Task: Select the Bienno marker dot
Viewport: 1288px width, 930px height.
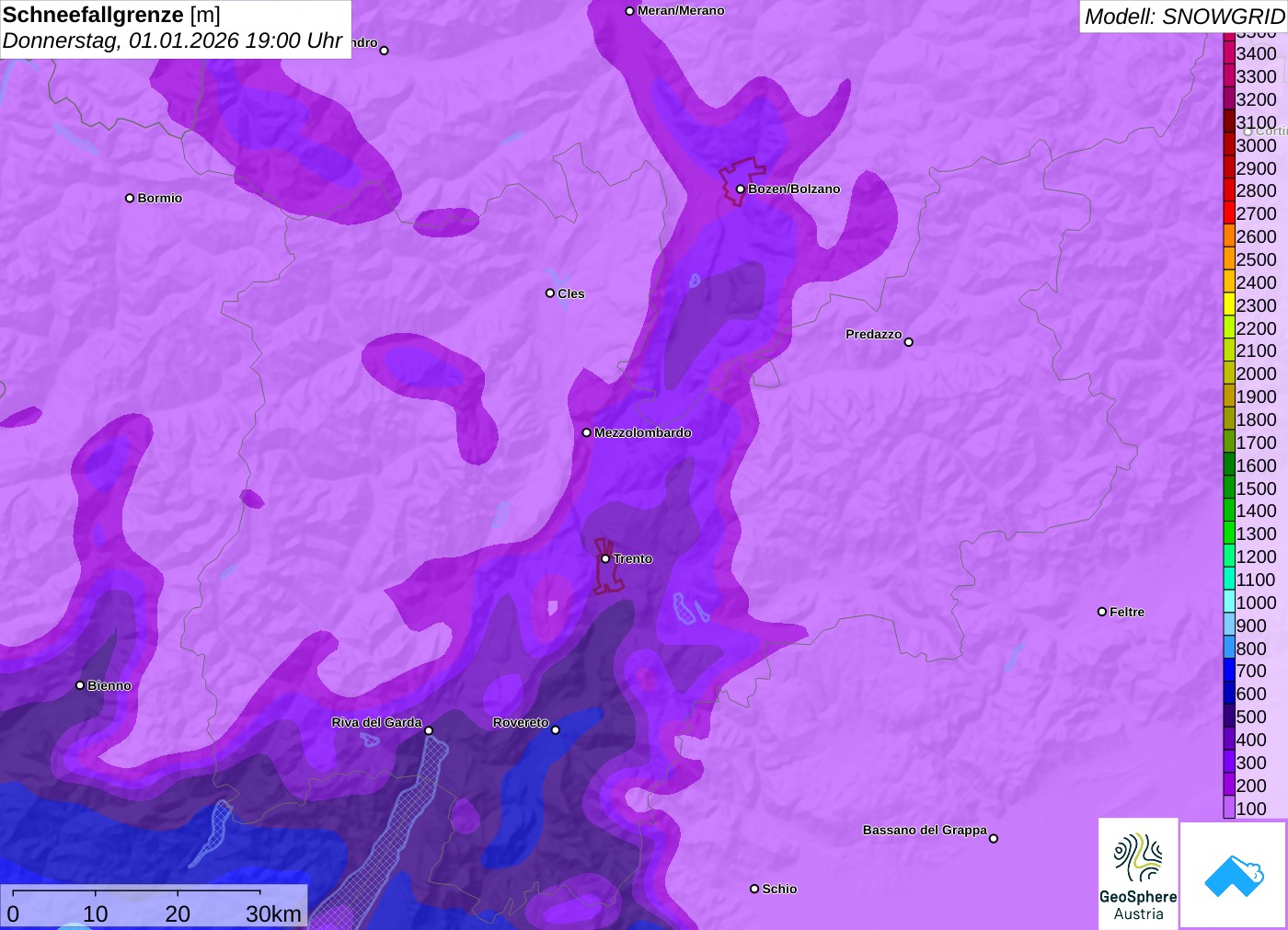Action: pyautogui.click(x=80, y=685)
